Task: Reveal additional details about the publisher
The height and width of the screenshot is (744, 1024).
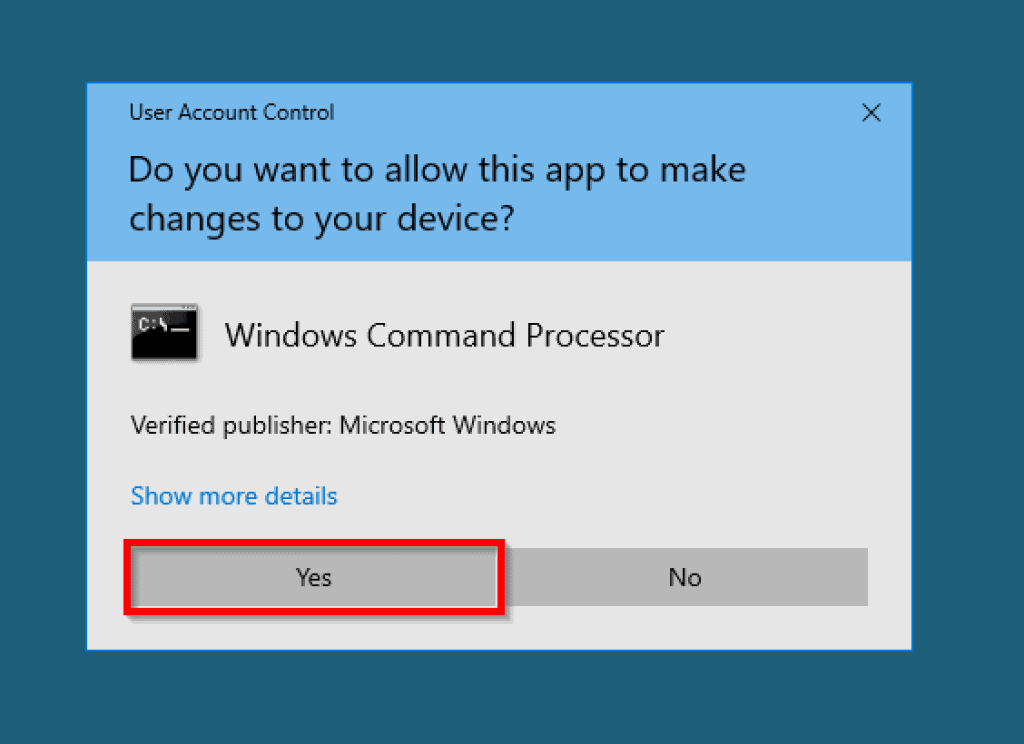Action: pyautogui.click(x=233, y=495)
